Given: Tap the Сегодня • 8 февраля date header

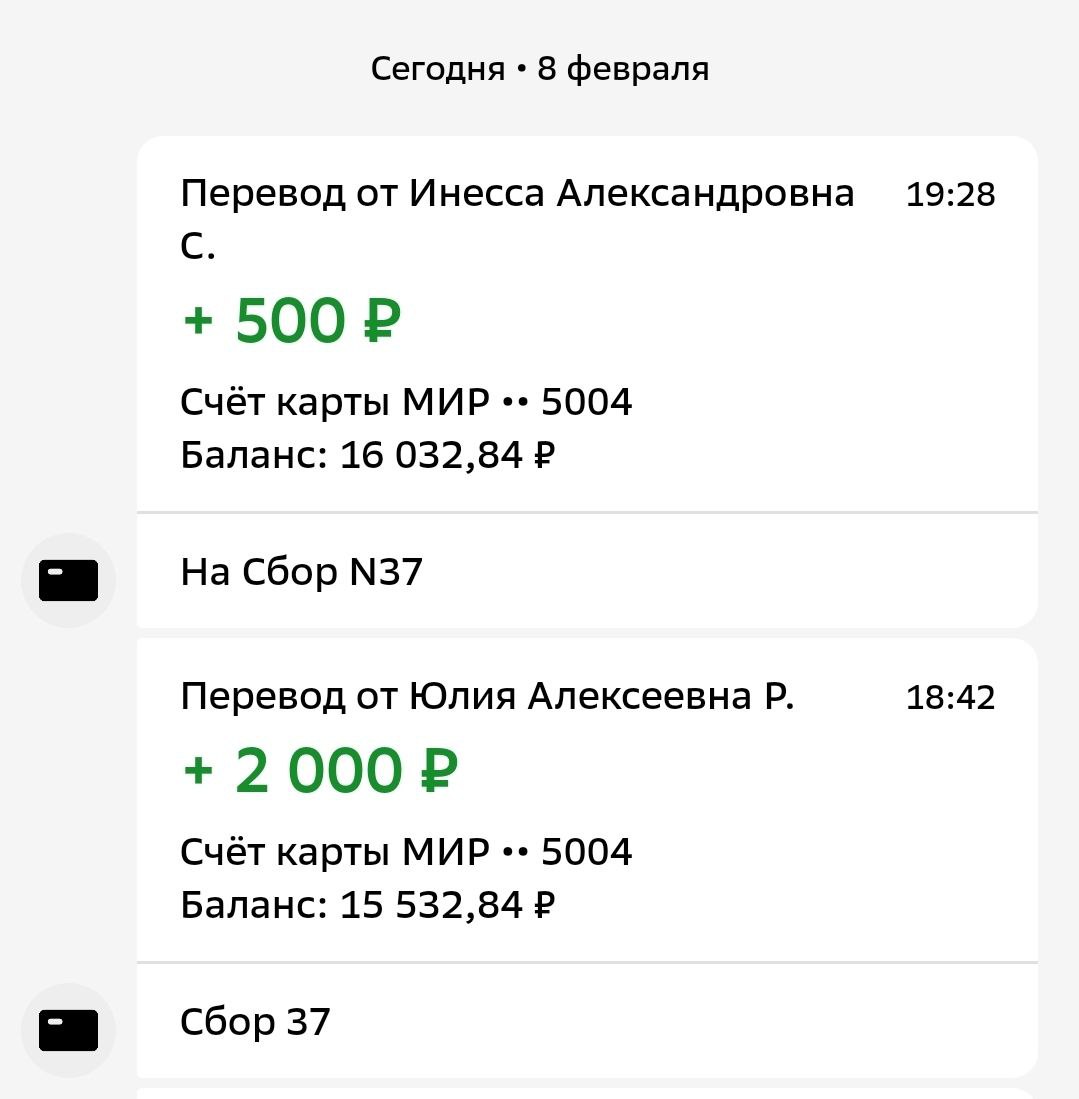Looking at the screenshot, I should click(539, 69).
